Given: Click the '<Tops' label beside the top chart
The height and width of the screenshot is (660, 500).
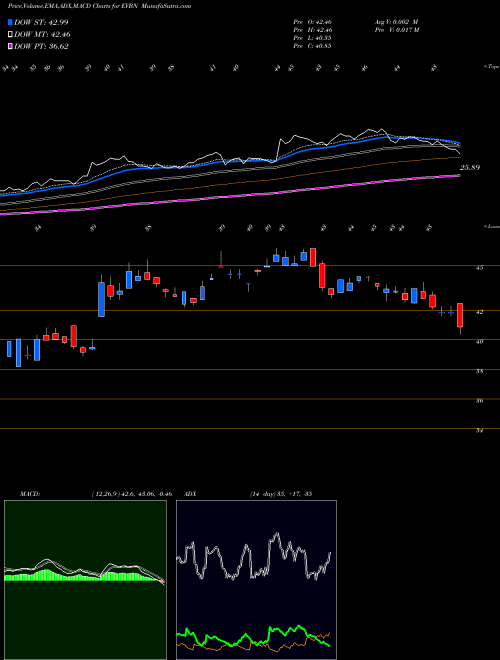Looking at the screenshot, I should [491, 67].
